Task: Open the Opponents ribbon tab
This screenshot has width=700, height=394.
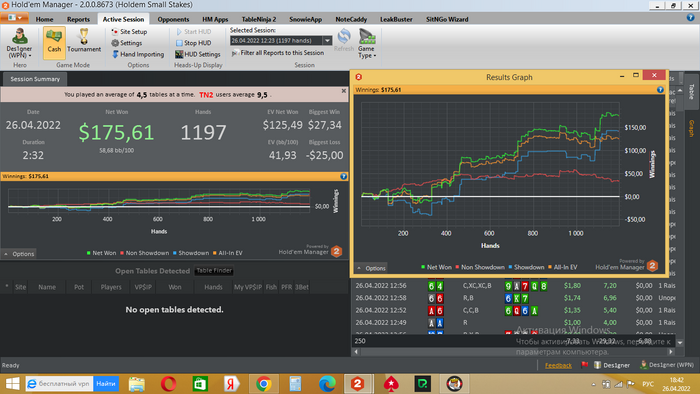Action: pos(173,19)
